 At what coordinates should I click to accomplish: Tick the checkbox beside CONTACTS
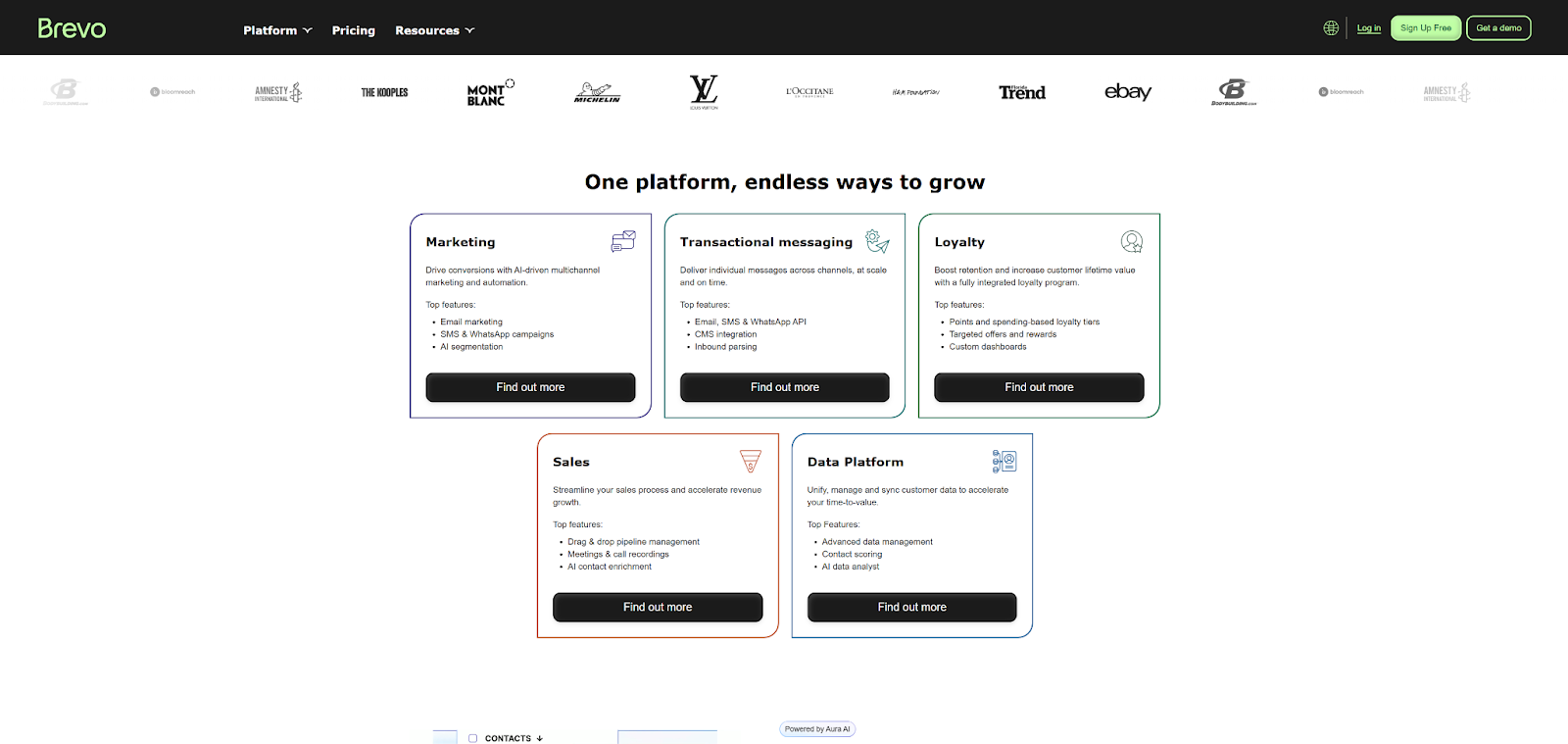pos(472,738)
